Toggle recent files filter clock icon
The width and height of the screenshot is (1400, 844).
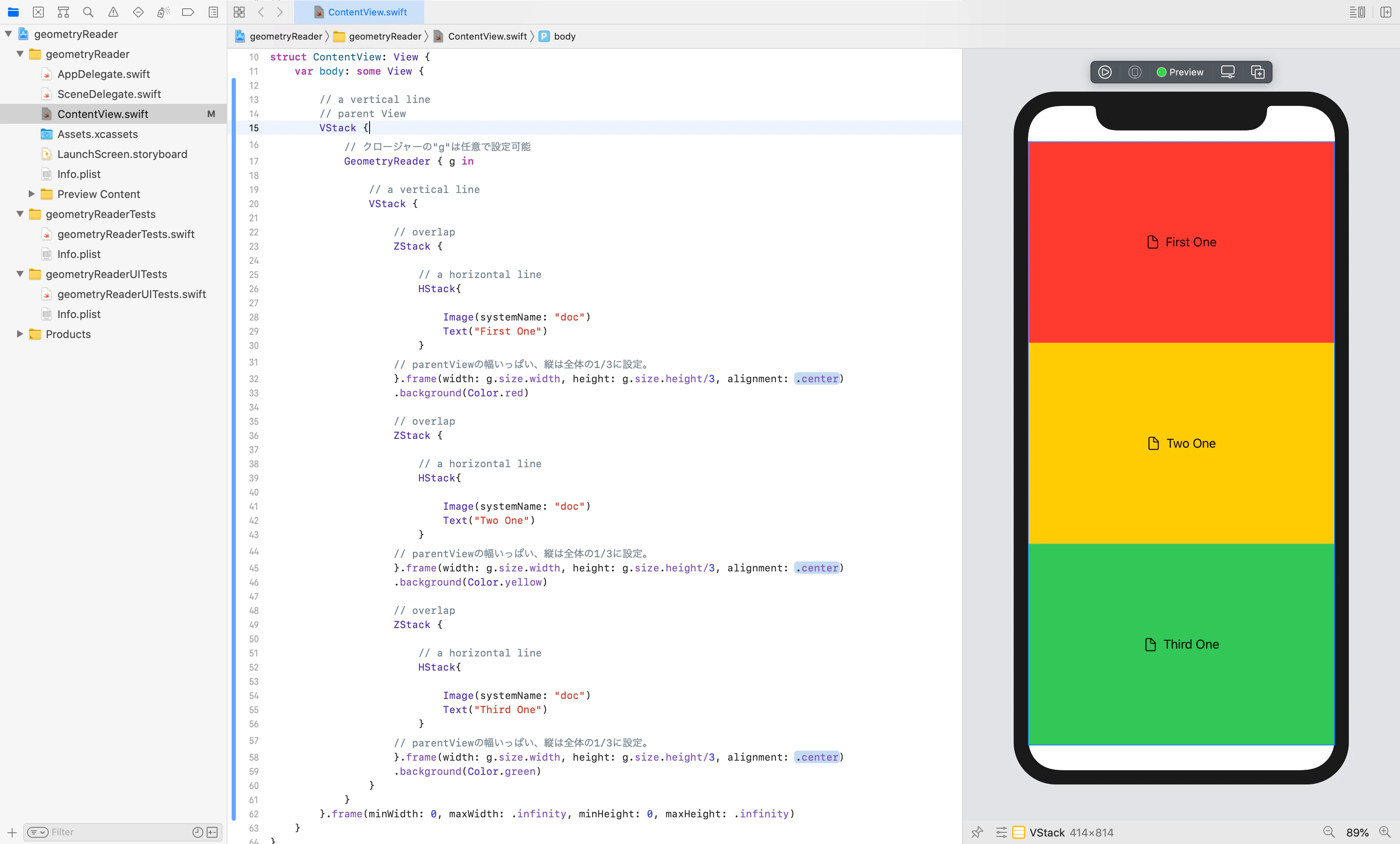coord(197,832)
